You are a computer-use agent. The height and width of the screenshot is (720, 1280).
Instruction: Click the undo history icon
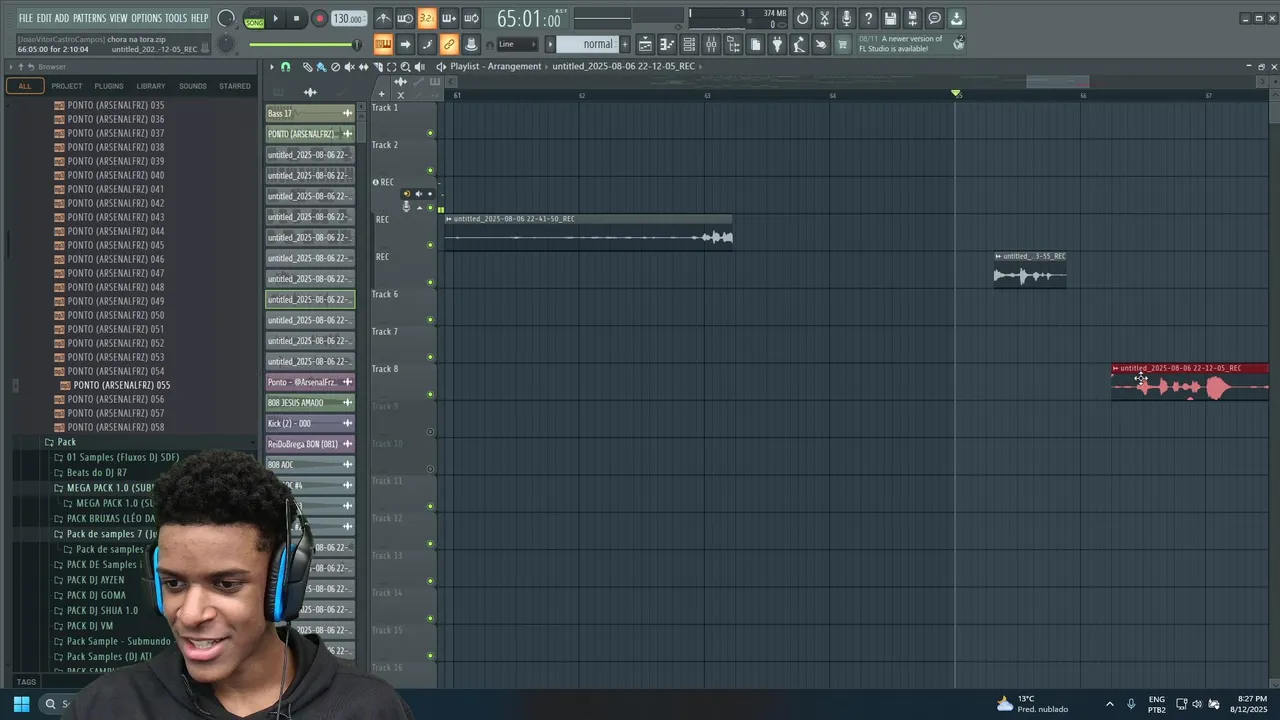pyautogui.click(x=802, y=18)
